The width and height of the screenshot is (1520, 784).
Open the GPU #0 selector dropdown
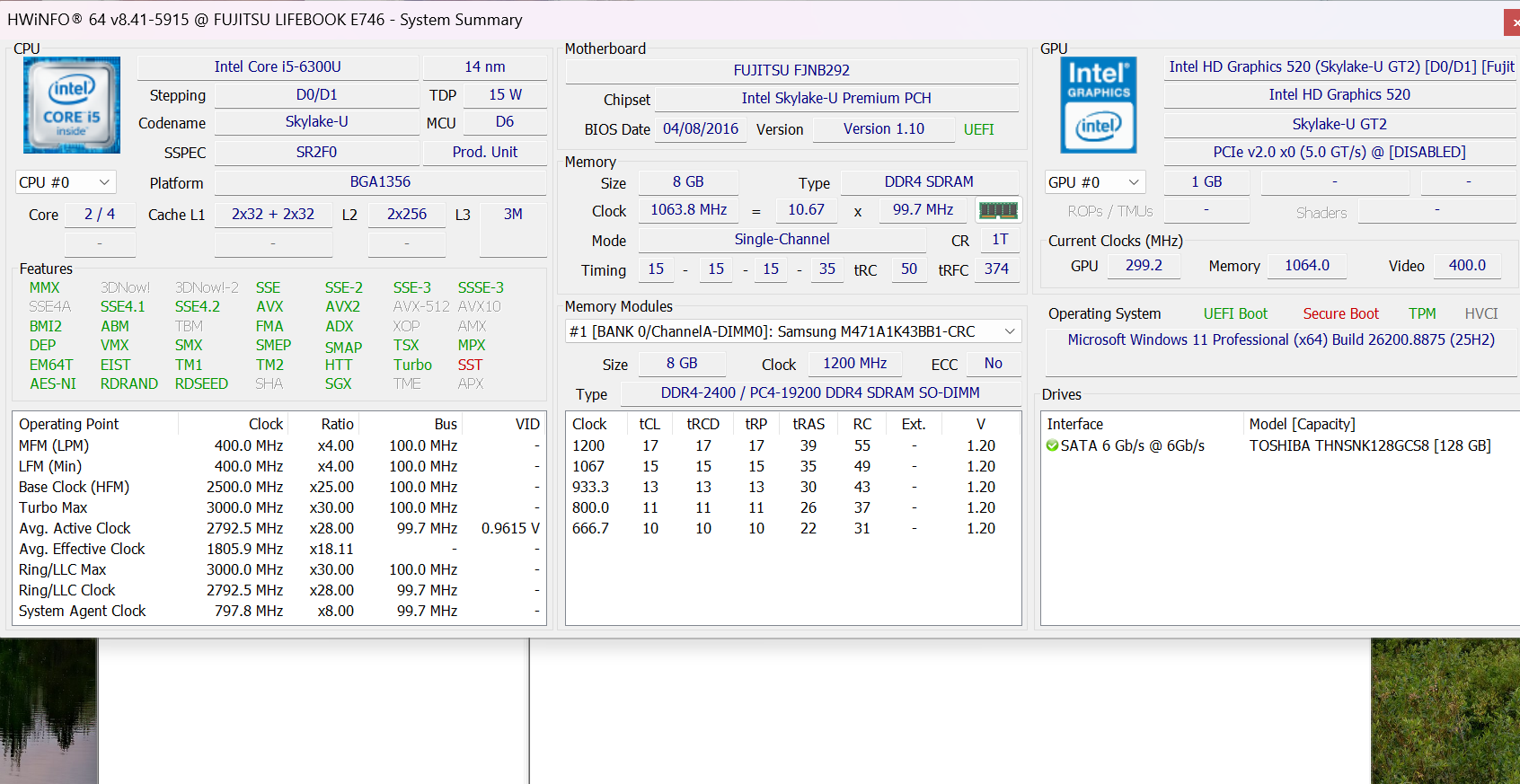1095,182
